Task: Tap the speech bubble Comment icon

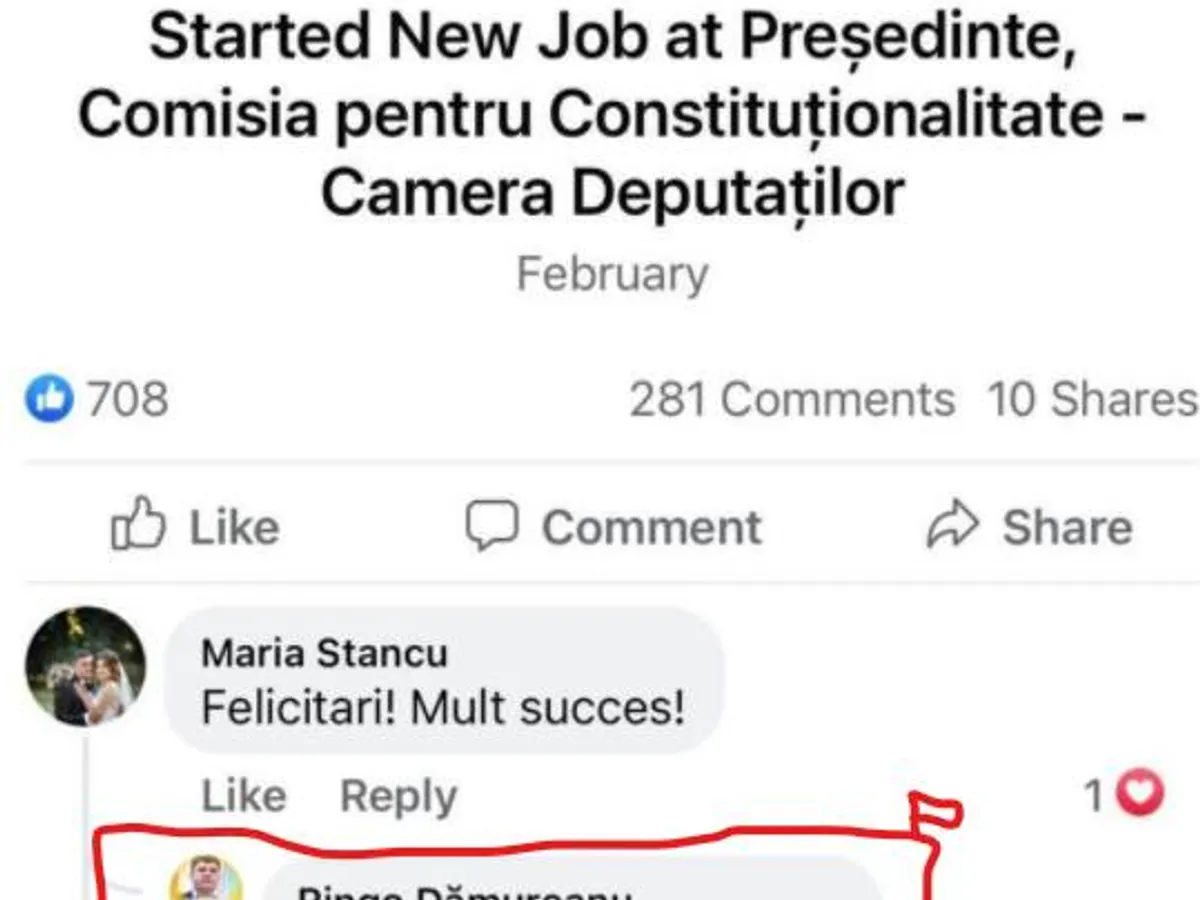Action: pyautogui.click(x=492, y=525)
